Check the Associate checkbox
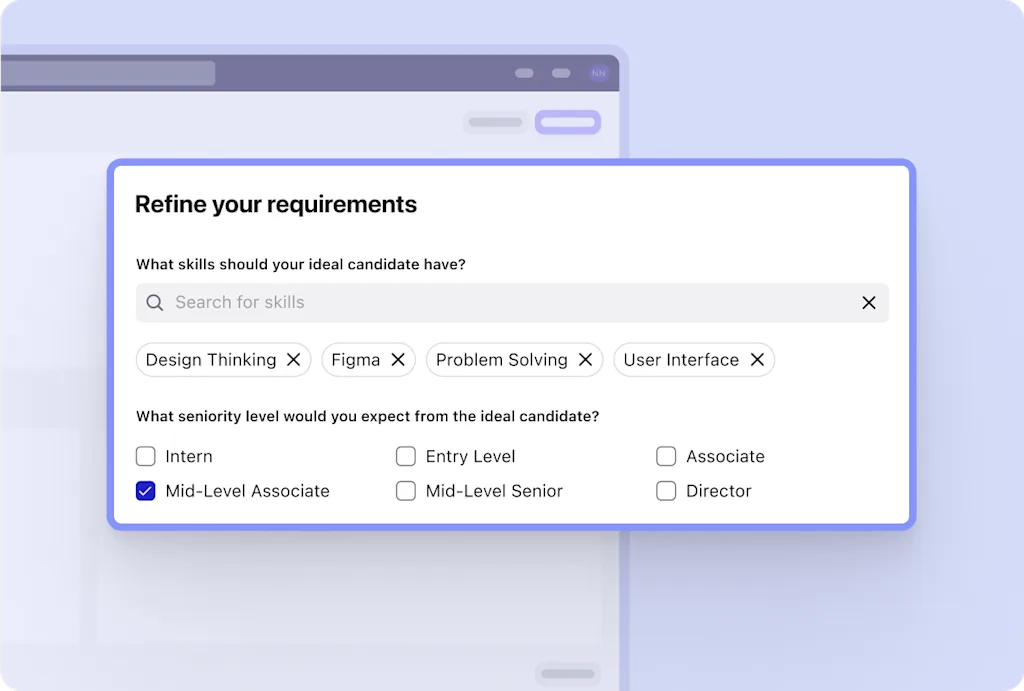Viewport: 1024px width, 691px height. [666, 456]
